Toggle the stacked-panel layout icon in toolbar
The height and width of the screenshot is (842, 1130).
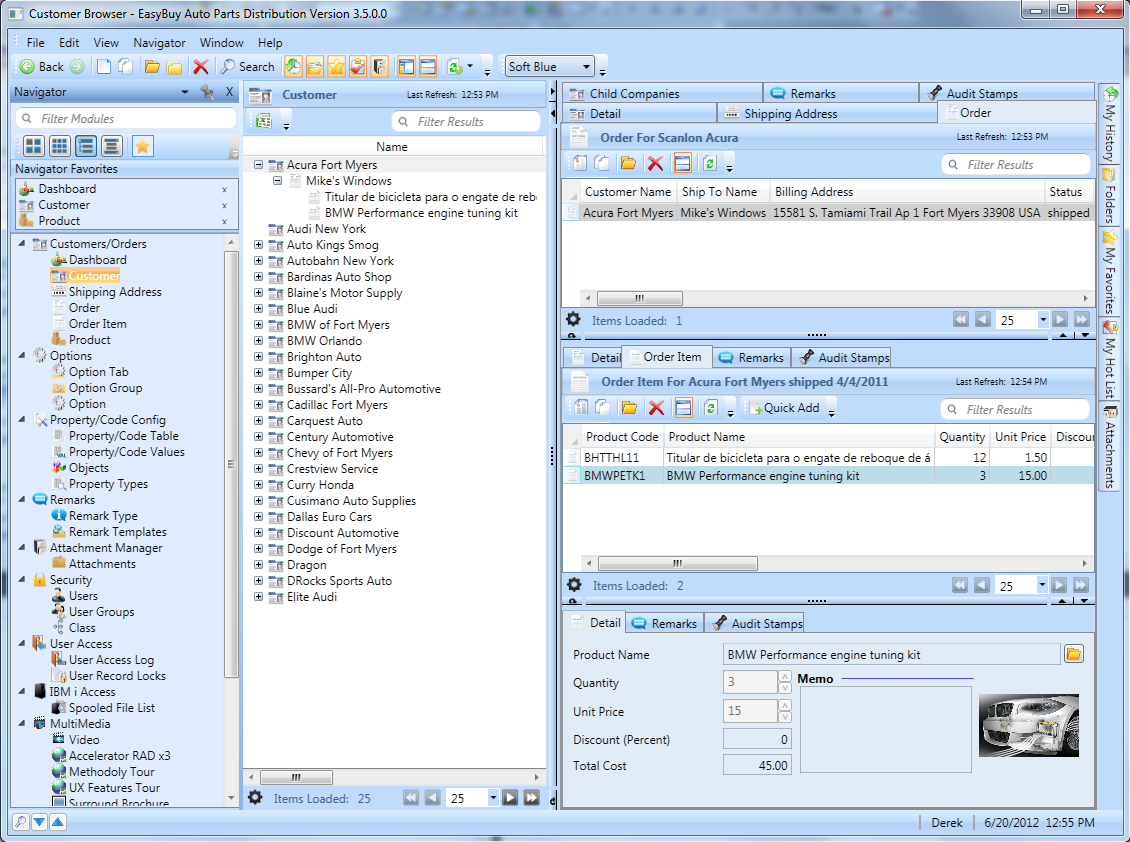[x=428, y=66]
